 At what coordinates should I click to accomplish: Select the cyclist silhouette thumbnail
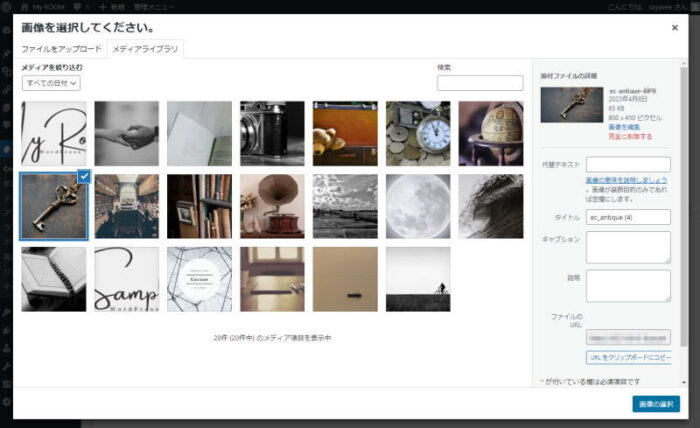[x=418, y=279]
